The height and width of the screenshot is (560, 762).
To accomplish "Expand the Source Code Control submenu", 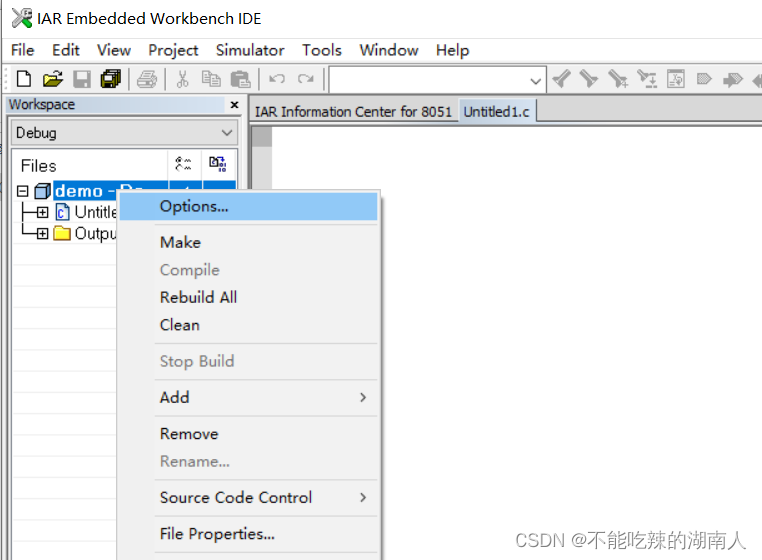I will click(363, 497).
